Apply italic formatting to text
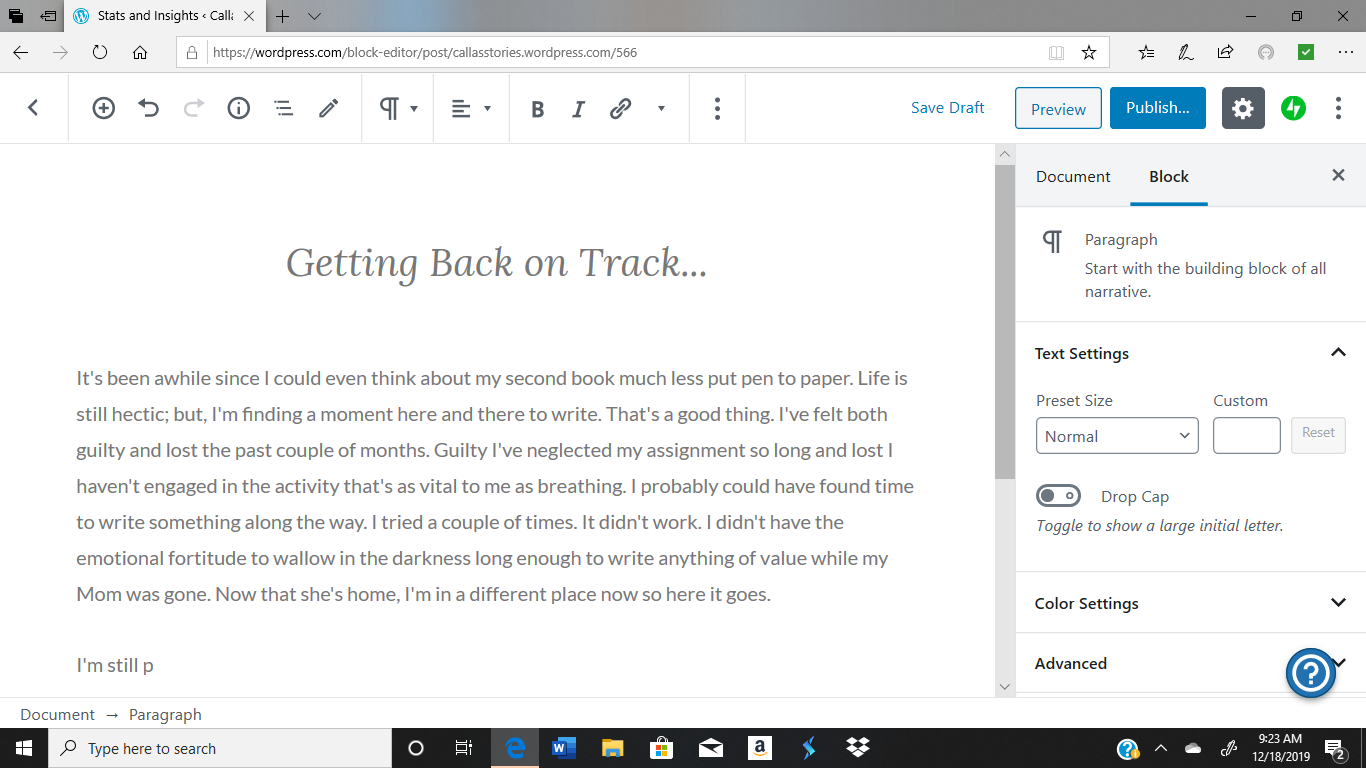Viewport: 1366px width, 768px height. coord(578,109)
